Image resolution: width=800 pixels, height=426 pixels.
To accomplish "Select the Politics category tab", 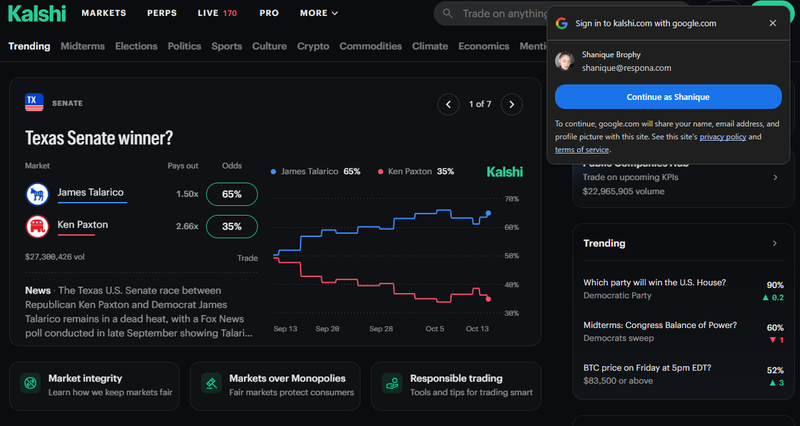I will coord(184,46).
